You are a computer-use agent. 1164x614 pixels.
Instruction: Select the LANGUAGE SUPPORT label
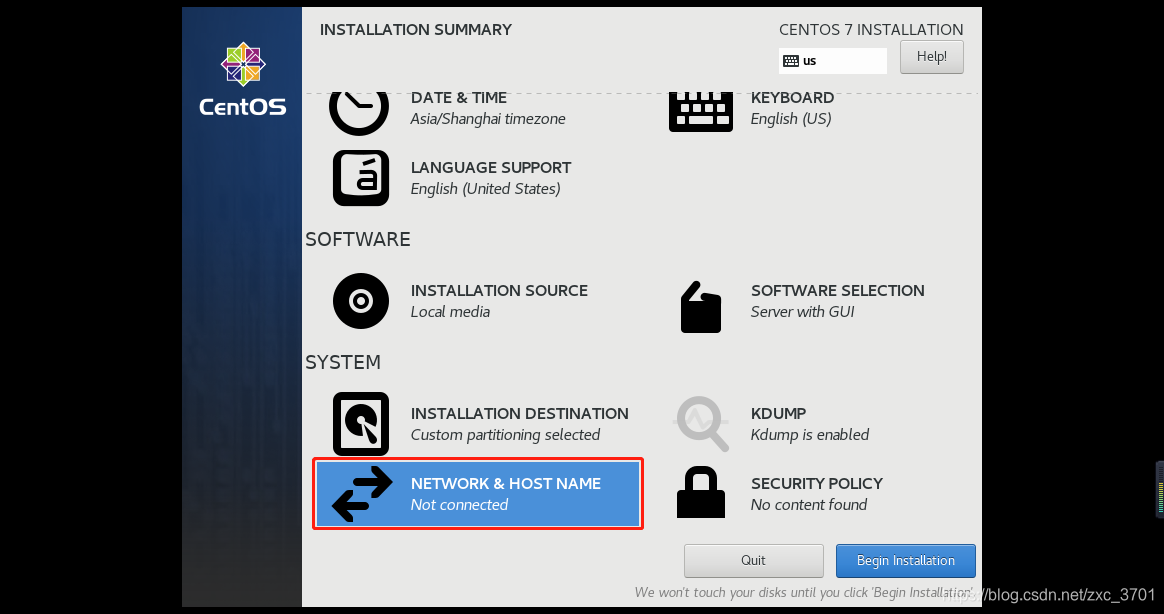click(491, 168)
